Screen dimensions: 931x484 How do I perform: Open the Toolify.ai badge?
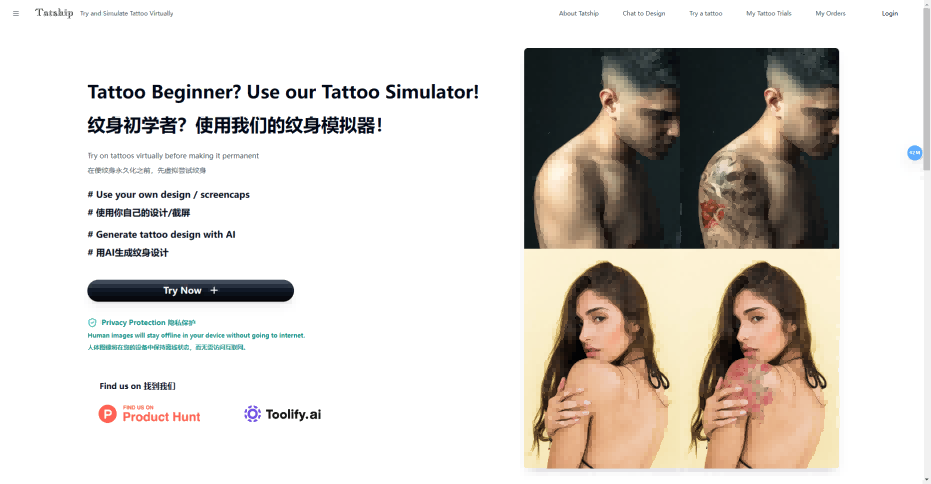click(283, 414)
